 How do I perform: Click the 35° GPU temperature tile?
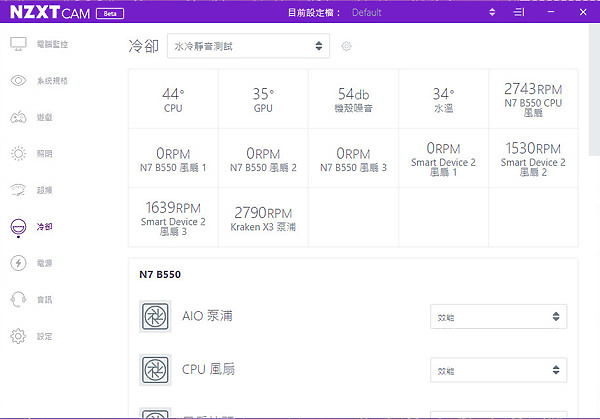263,99
